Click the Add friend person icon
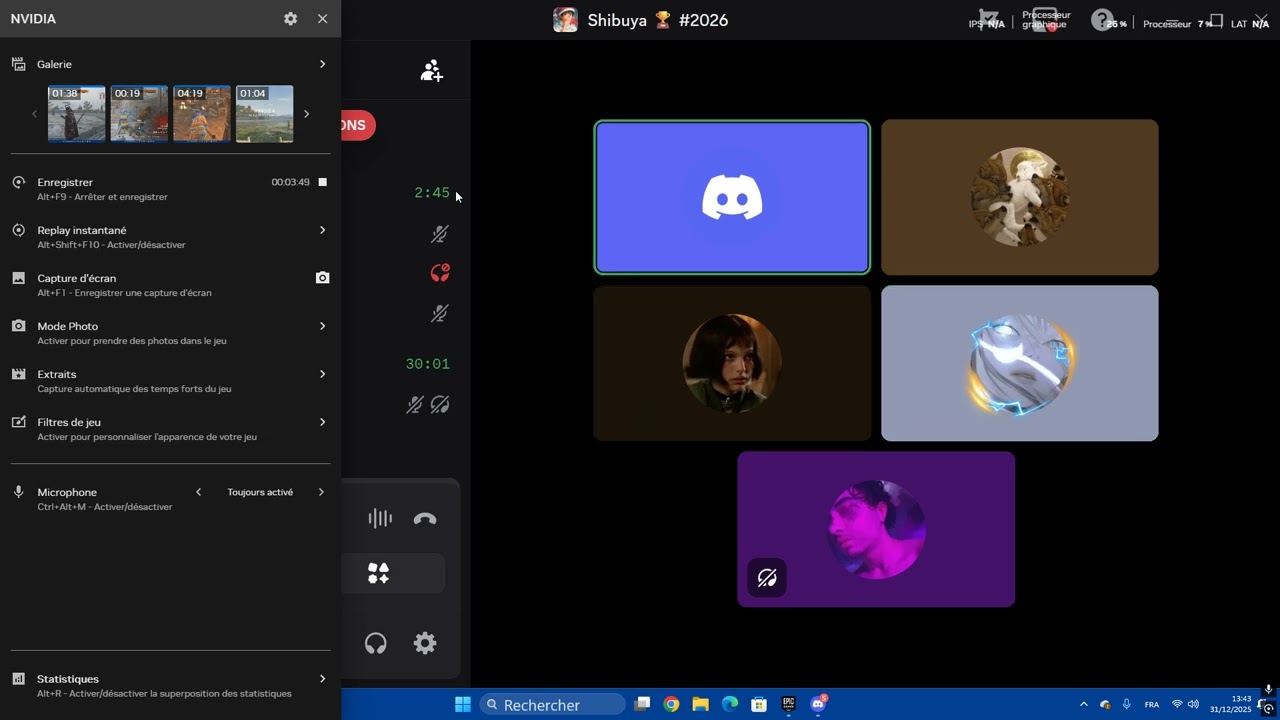Image resolution: width=1280 pixels, height=720 pixels. (432, 71)
